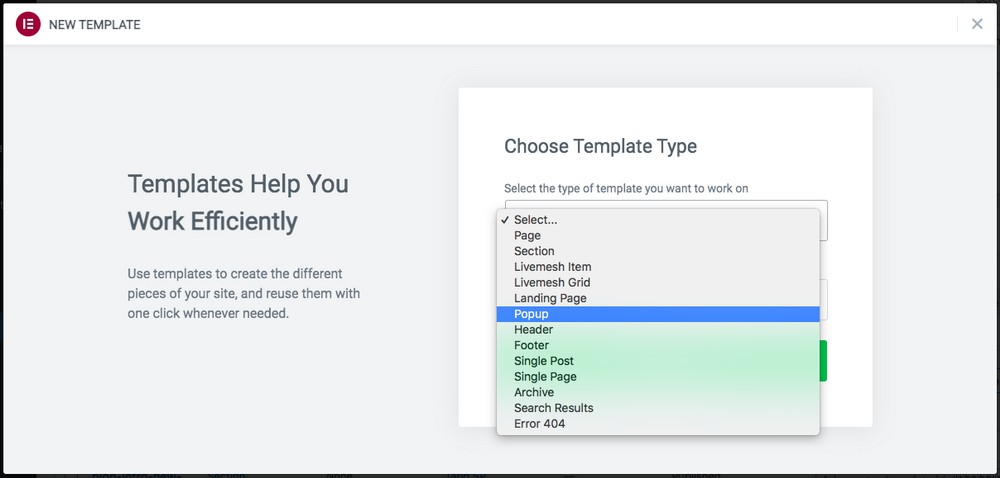The width and height of the screenshot is (1000, 478).
Task: Select the highlighted Popup option
Action: 658,314
